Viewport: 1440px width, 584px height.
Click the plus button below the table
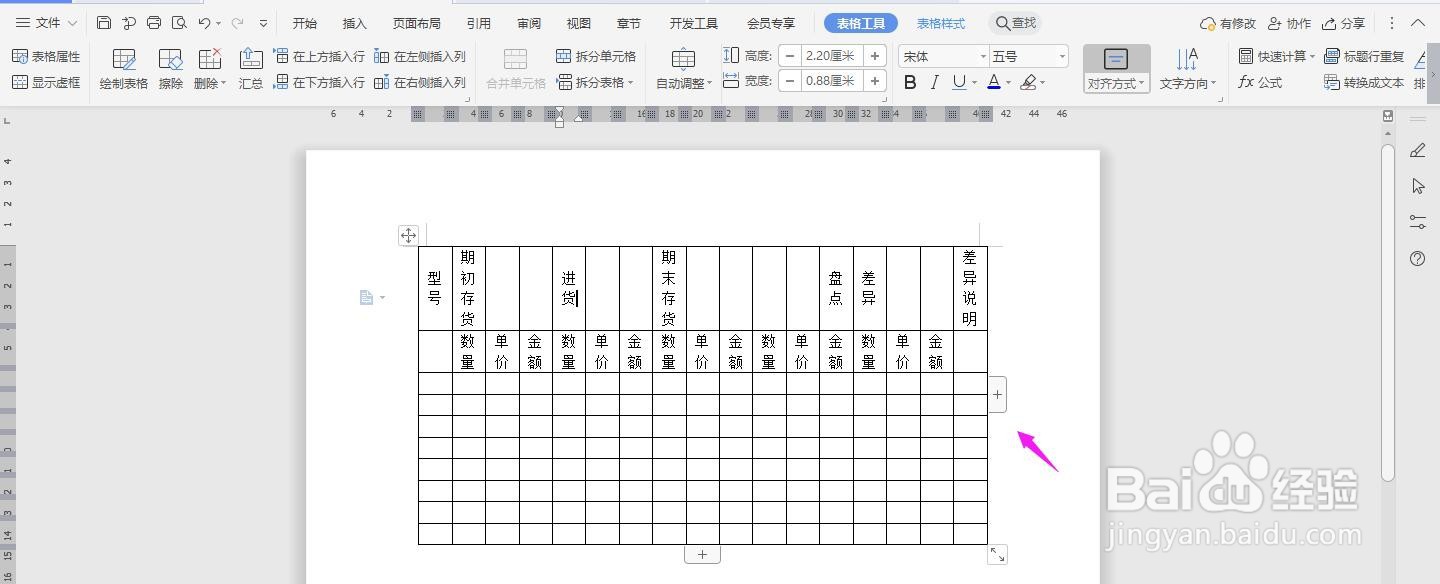703,553
